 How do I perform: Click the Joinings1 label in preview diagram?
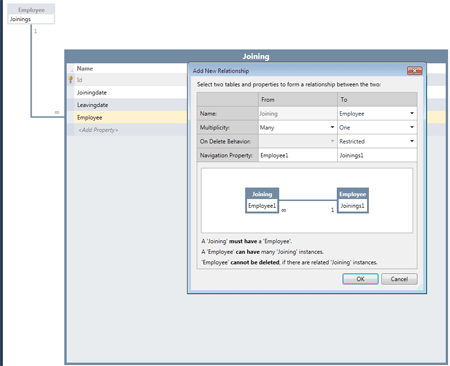click(x=352, y=206)
